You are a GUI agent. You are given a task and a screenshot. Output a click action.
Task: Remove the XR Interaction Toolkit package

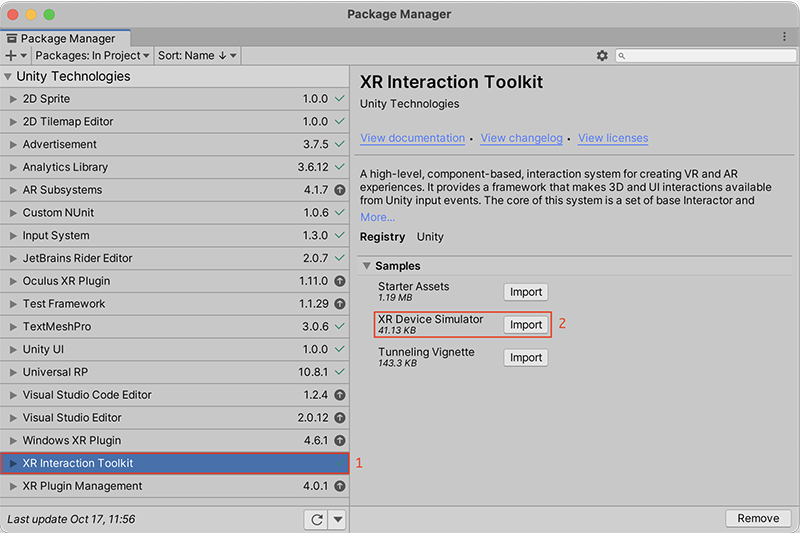pyautogui.click(x=758, y=518)
